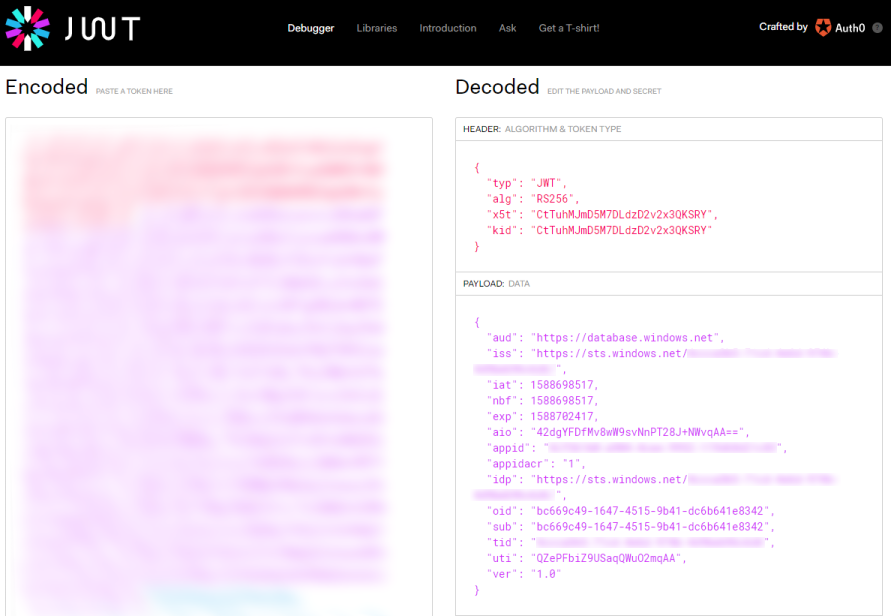Viewport: 891px width, 616px height.
Task: Open the Introduction navigation item
Action: (448, 28)
